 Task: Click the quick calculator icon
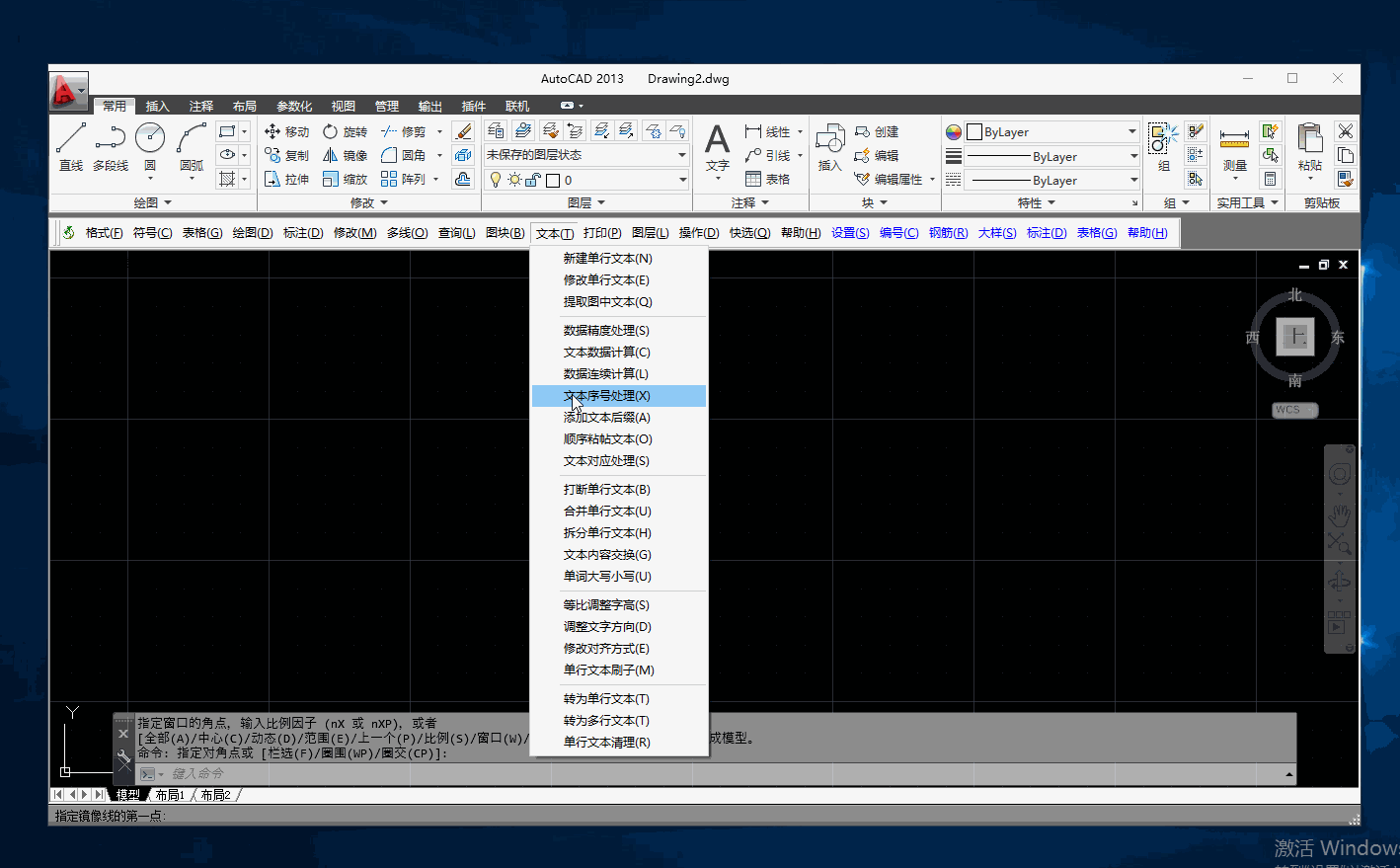[1271, 179]
